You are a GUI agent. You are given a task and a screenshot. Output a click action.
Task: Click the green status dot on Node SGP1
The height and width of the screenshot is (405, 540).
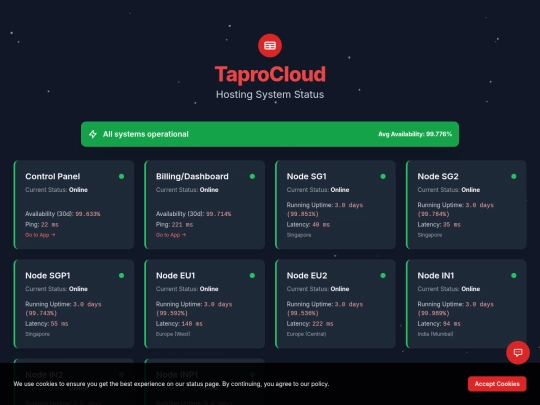(x=121, y=276)
